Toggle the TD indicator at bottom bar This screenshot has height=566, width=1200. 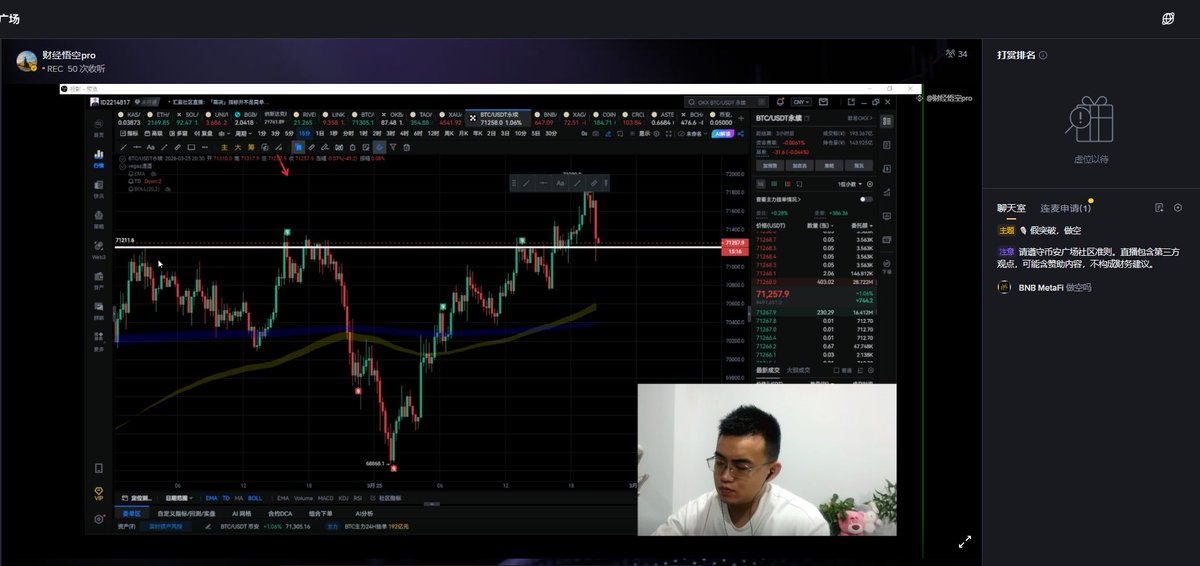coord(226,498)
